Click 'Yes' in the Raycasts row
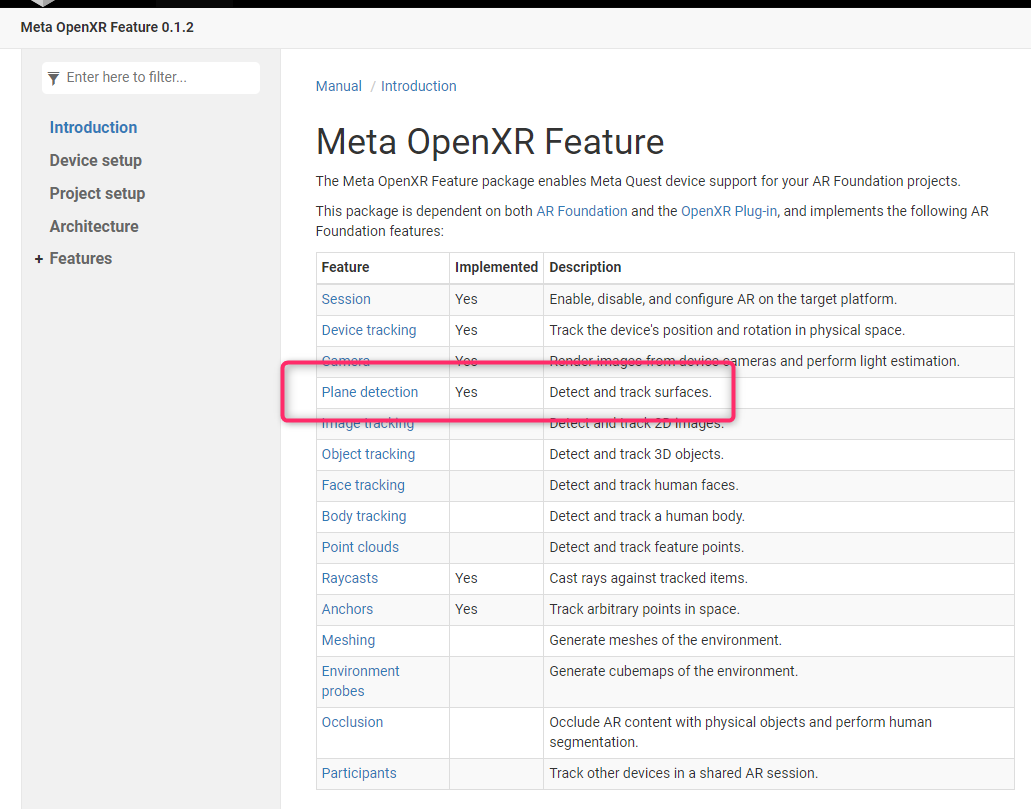1031x809 pixels. click(466, 578)
